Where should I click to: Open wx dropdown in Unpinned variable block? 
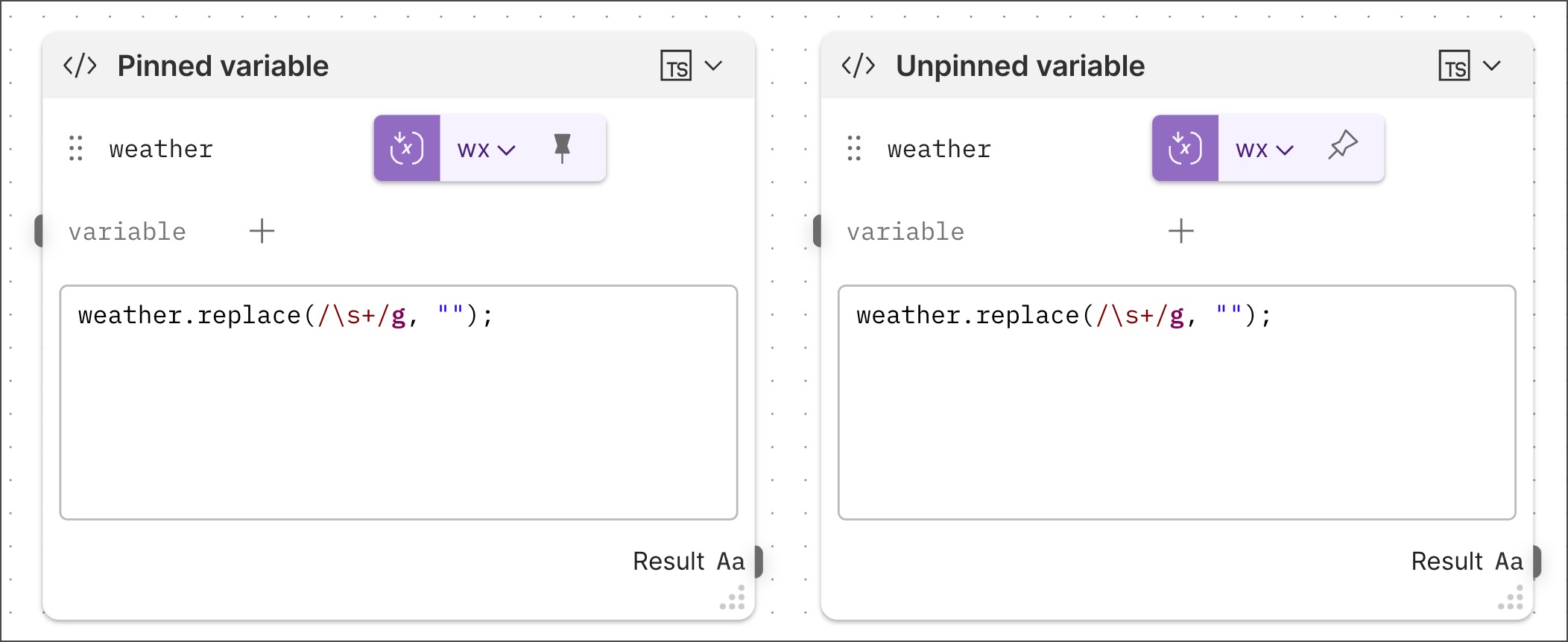coord(1264,150)
